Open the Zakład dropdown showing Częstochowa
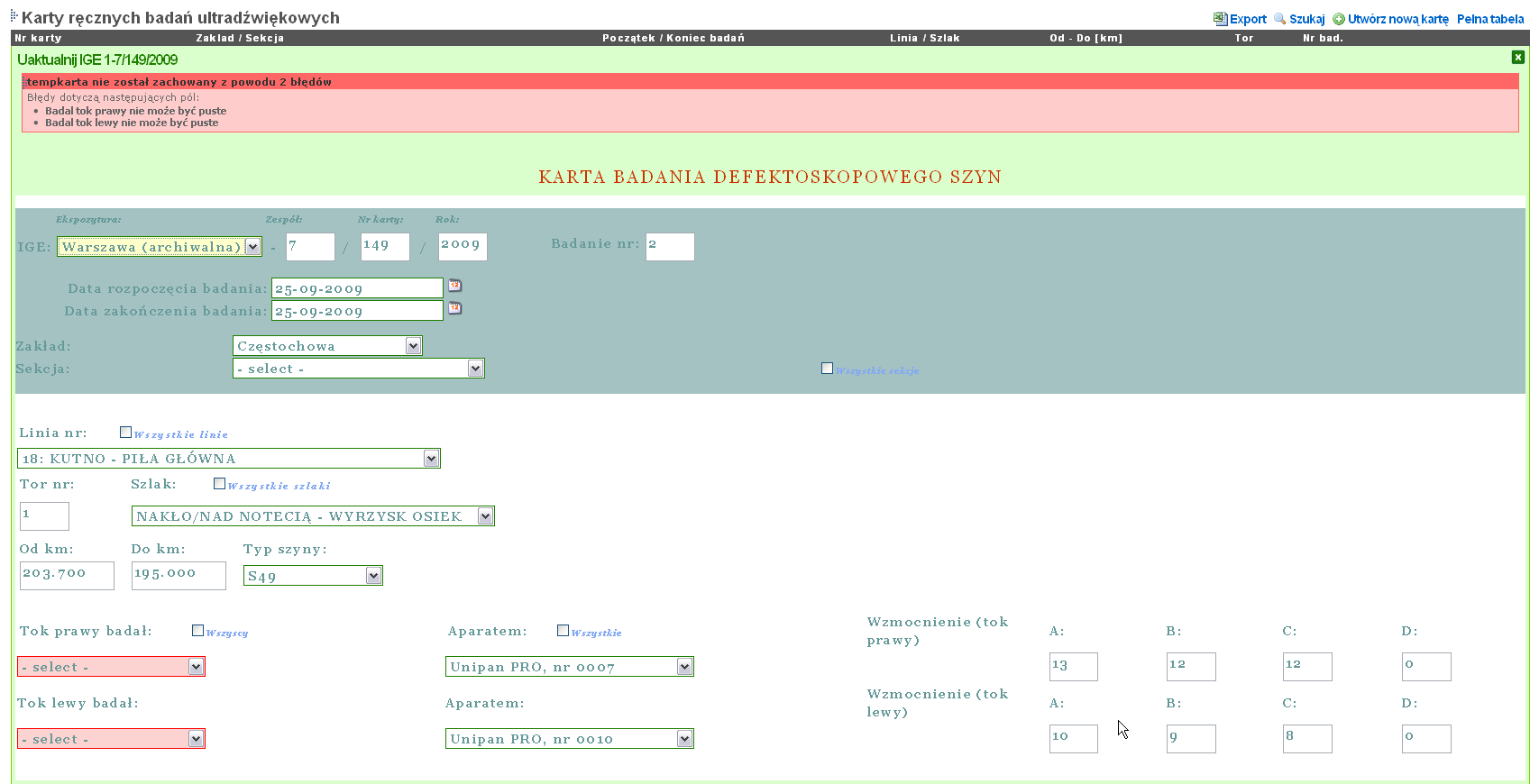1530x784 pixels. 412,346
